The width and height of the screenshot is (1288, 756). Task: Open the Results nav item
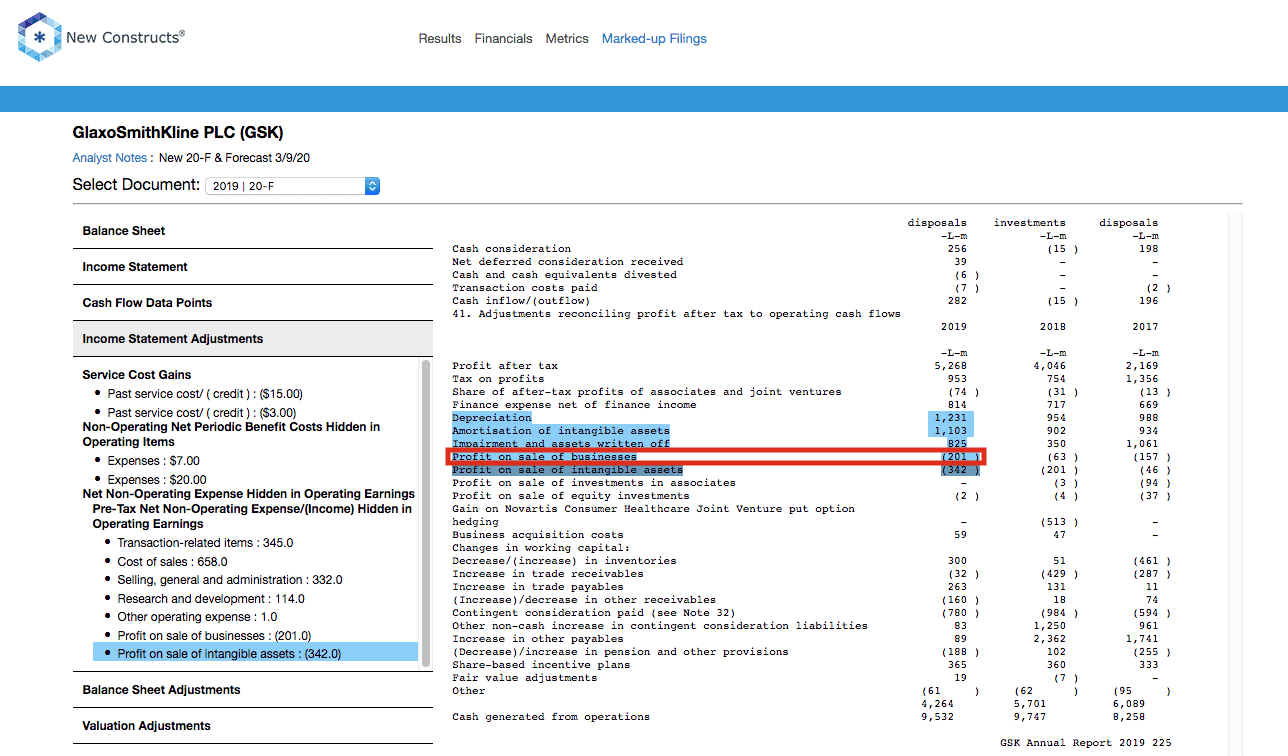click(x=440, y=39)
